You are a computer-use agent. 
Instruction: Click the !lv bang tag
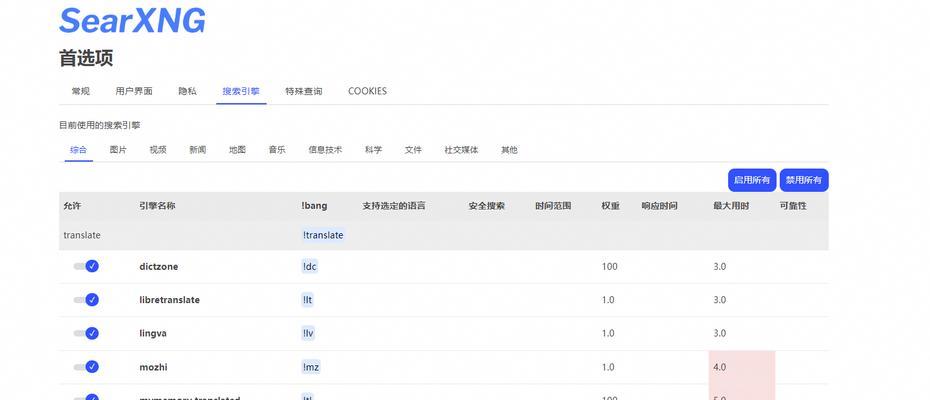pyautogui.click(x=308, y=333)
